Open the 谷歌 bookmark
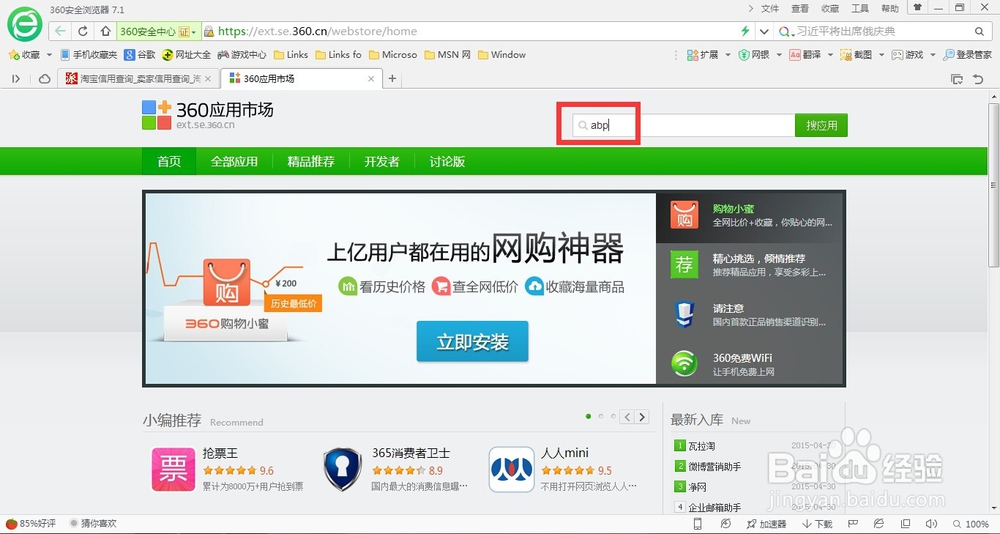1000x534 pixels. coord(140,55)
